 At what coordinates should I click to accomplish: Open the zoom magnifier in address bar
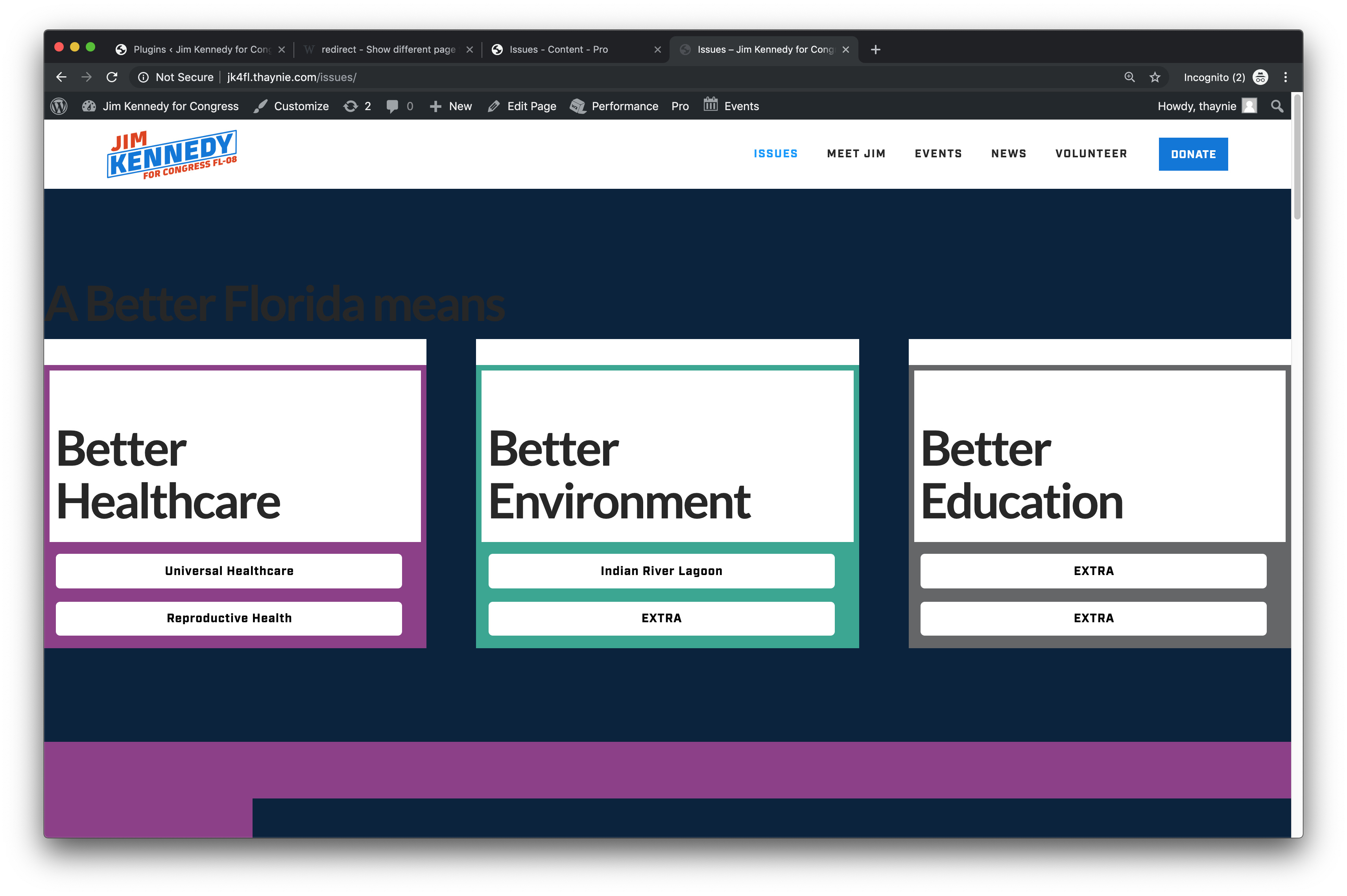pos(1129,77)
